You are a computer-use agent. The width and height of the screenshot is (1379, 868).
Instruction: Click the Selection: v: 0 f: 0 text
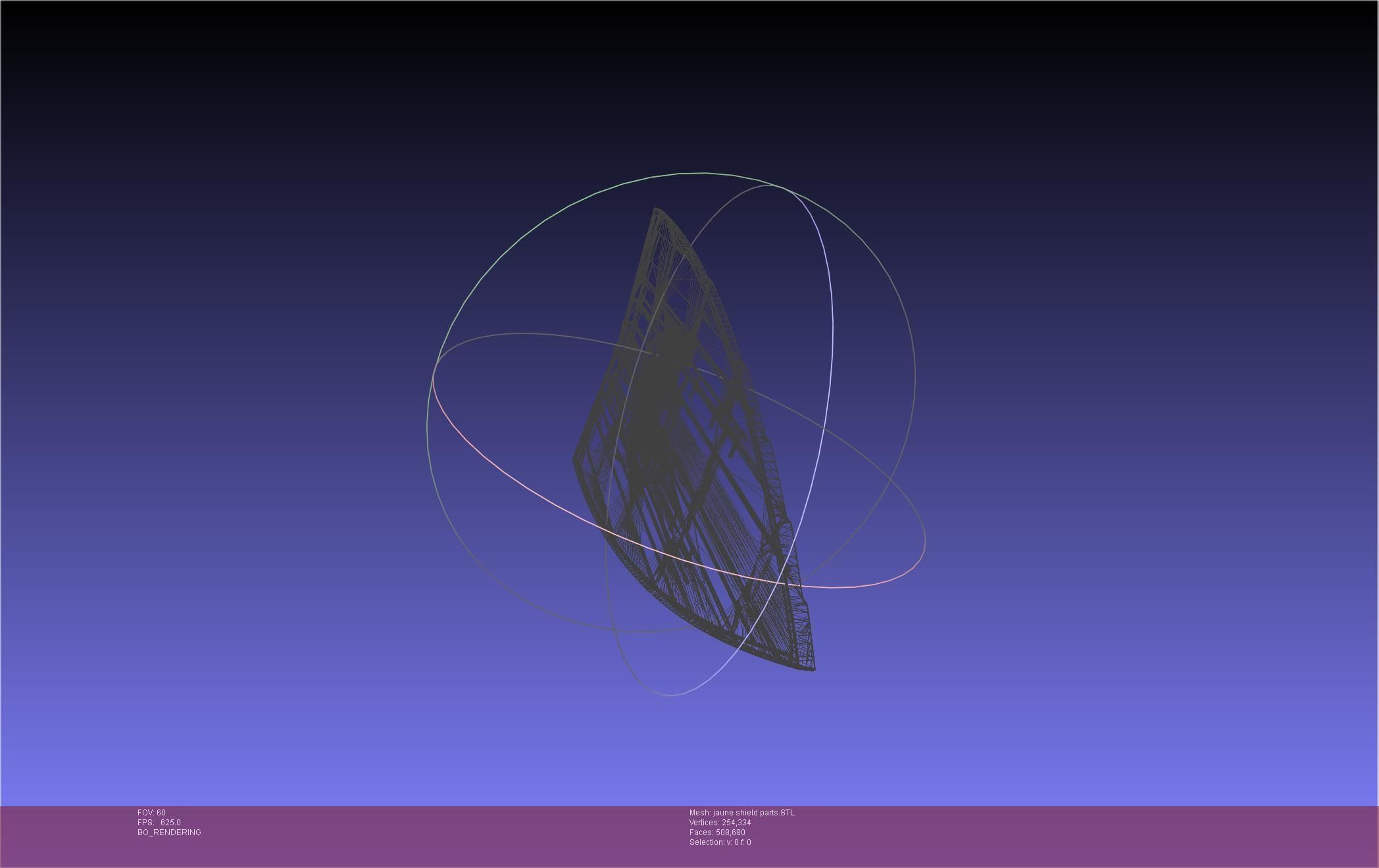coord(720,842)
